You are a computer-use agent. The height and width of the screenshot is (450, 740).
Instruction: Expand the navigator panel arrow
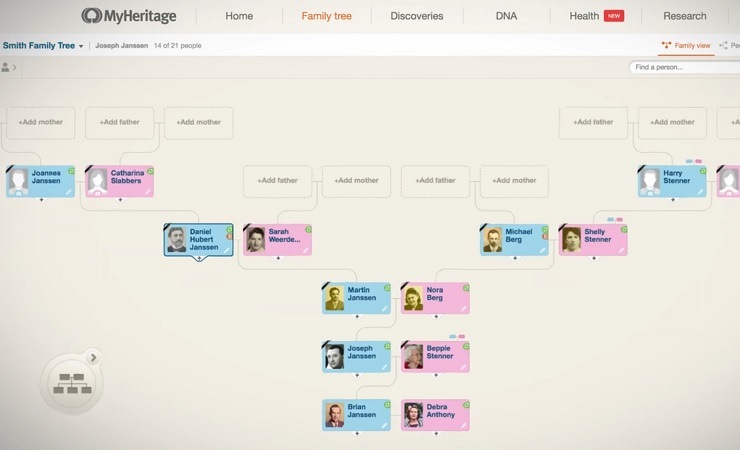coord(93,358)
